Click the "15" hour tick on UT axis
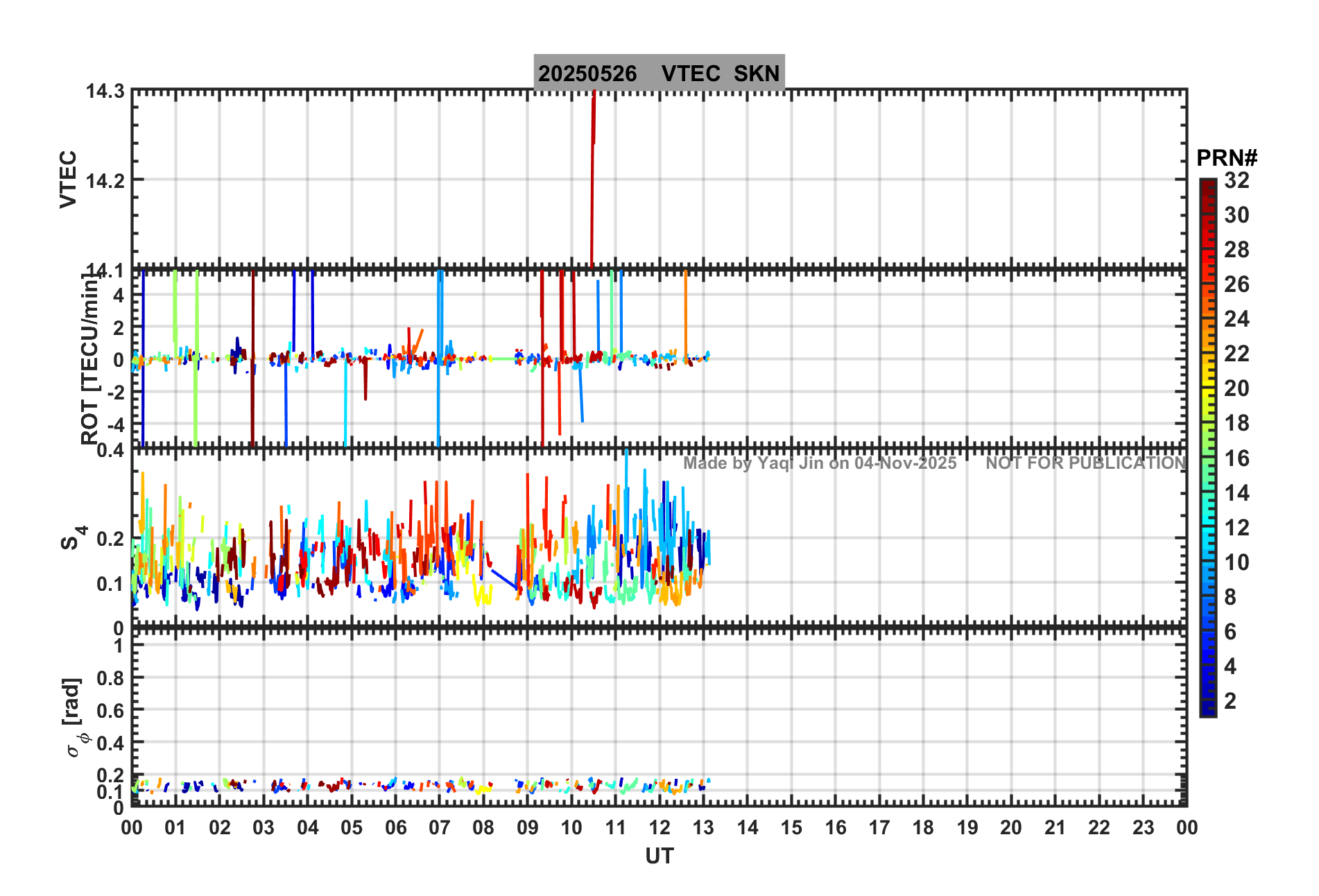1319x896 pixels. pos(791,827)
